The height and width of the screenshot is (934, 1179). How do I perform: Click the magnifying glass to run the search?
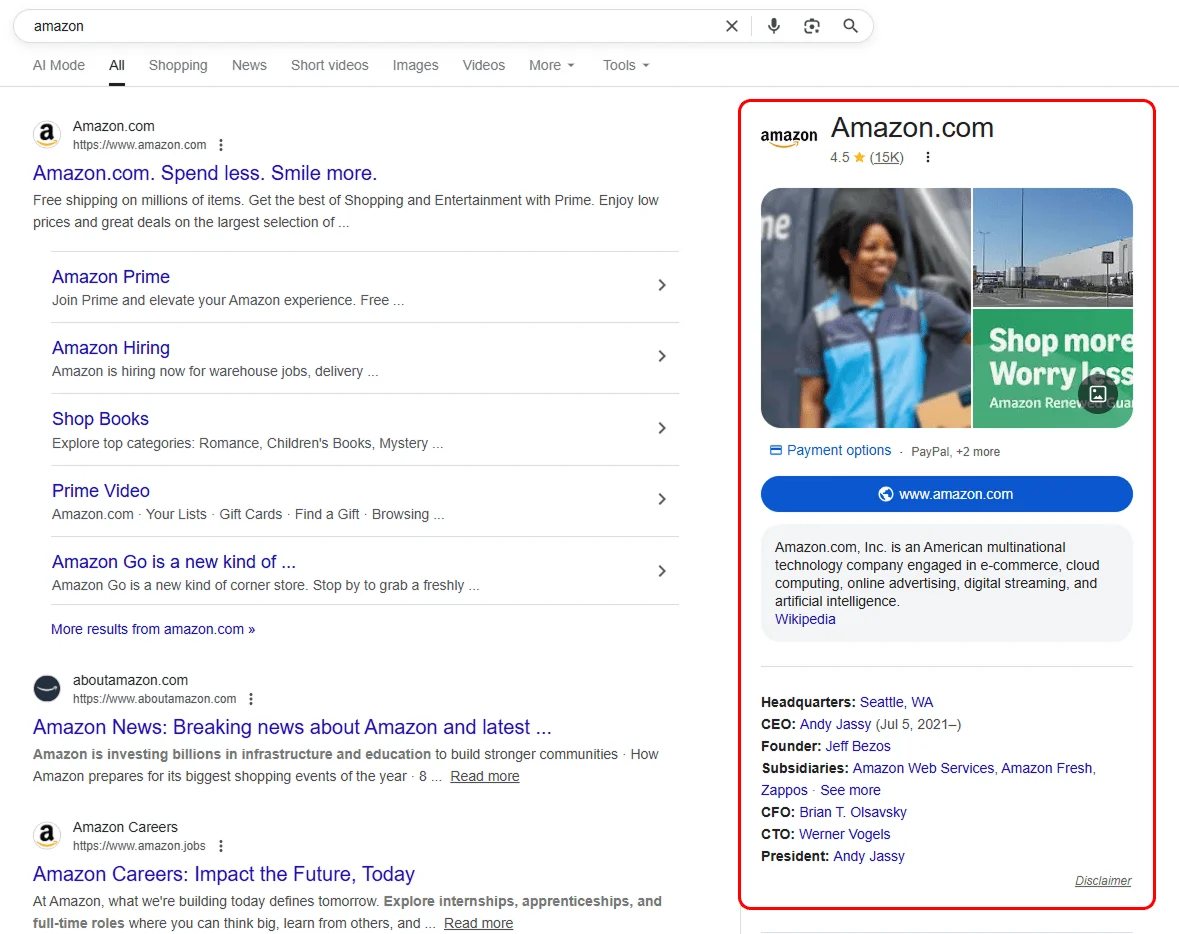(850, 26)
